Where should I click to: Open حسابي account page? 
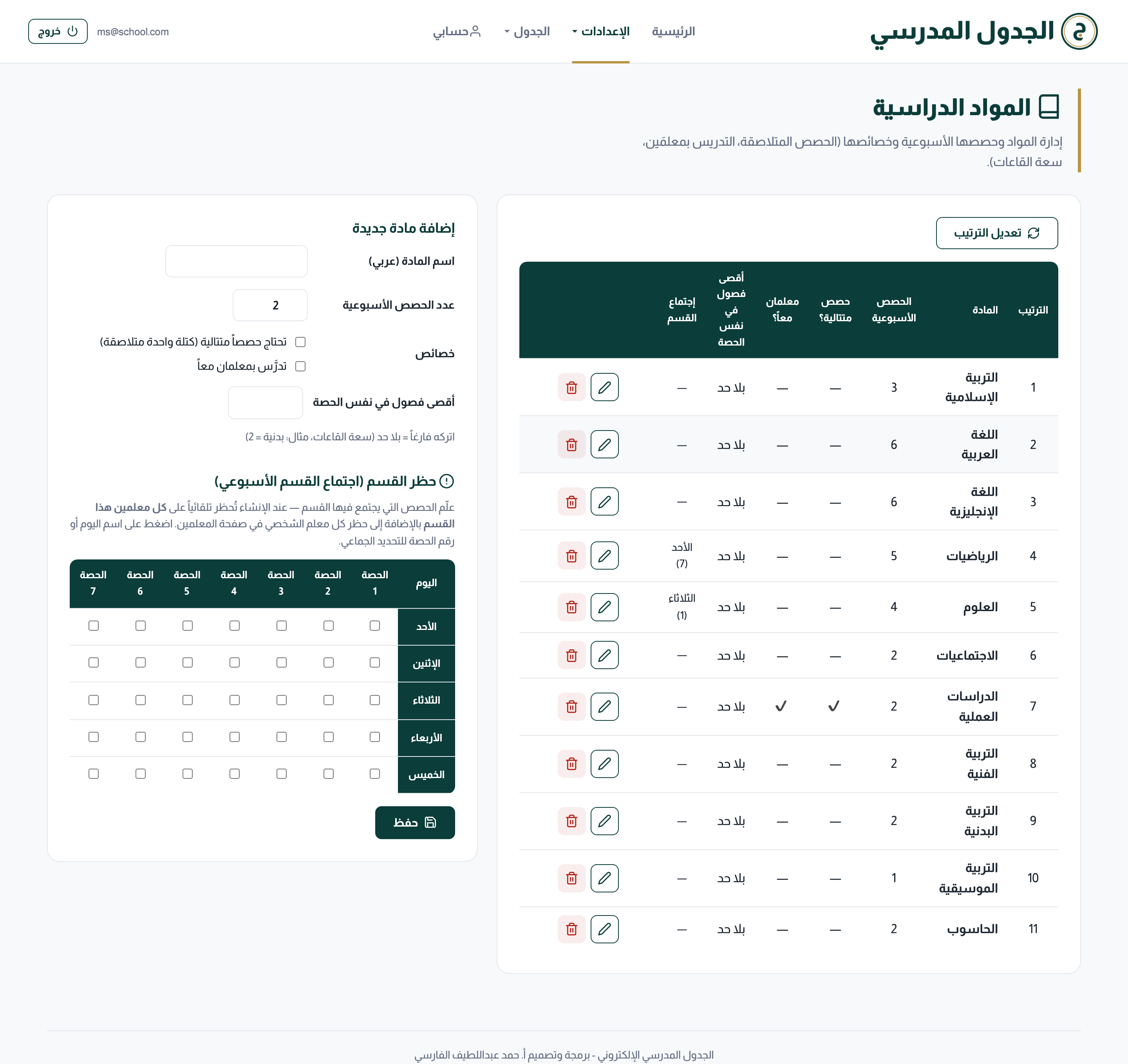click(457, 31)
